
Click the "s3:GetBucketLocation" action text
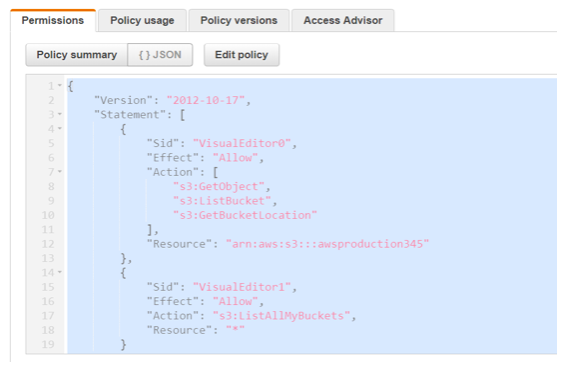[x=245, y=215]
